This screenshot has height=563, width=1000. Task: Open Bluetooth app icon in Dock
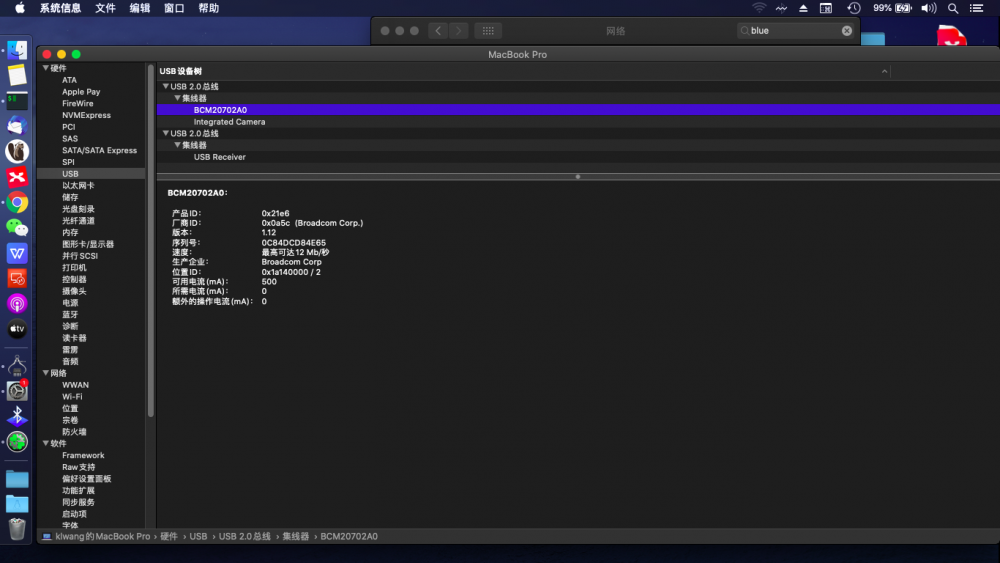[x=17, y=416]
